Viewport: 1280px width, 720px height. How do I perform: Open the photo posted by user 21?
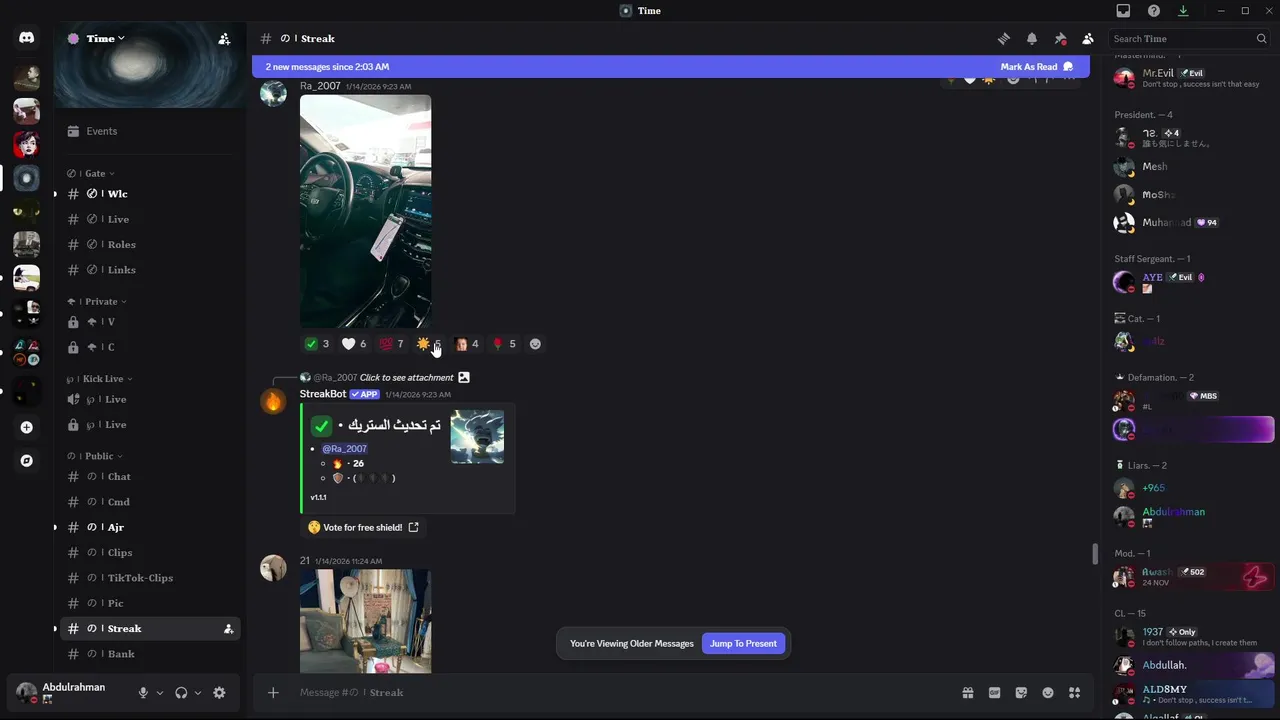coord(365,621)
